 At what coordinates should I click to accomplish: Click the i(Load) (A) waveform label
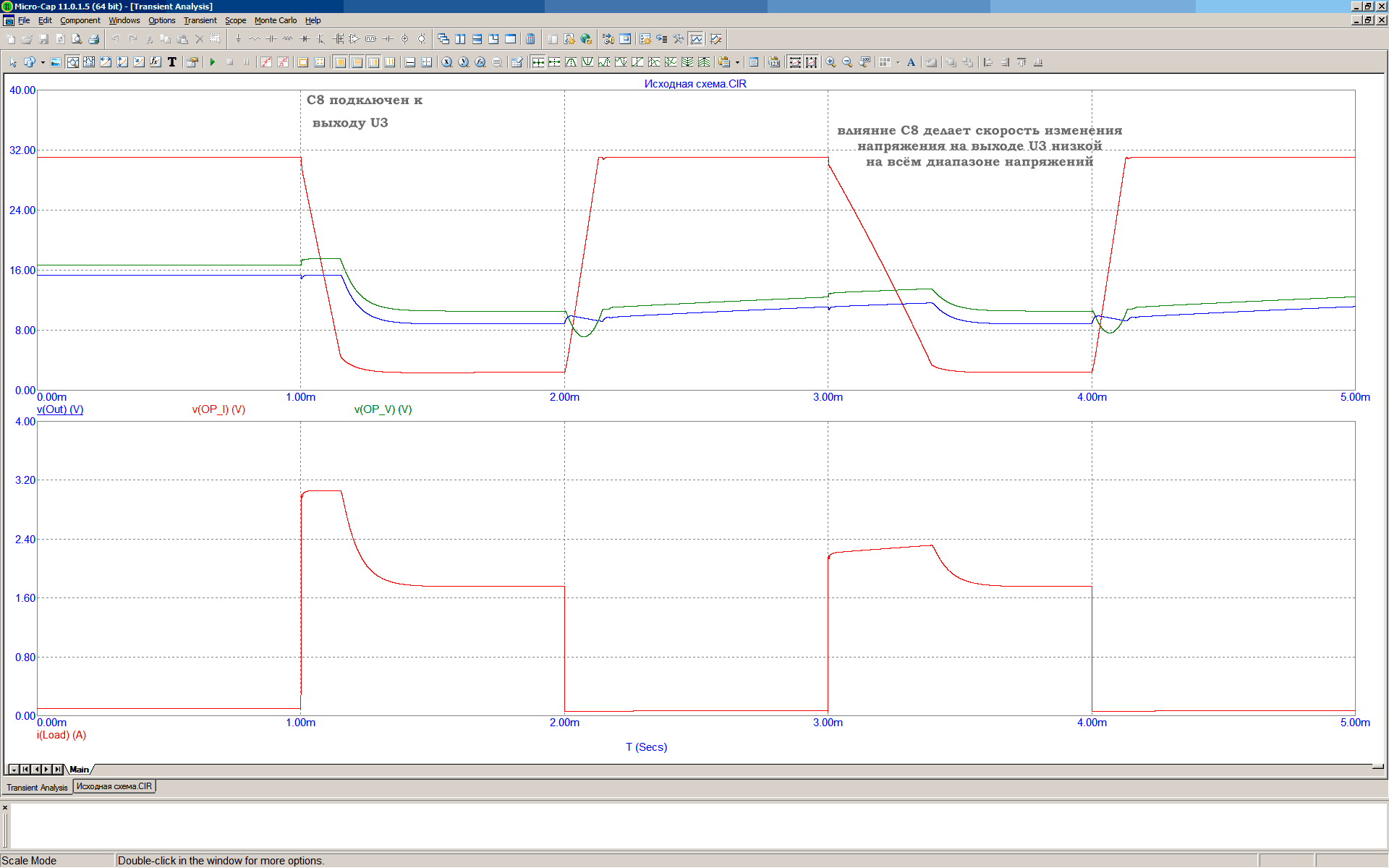61,735
